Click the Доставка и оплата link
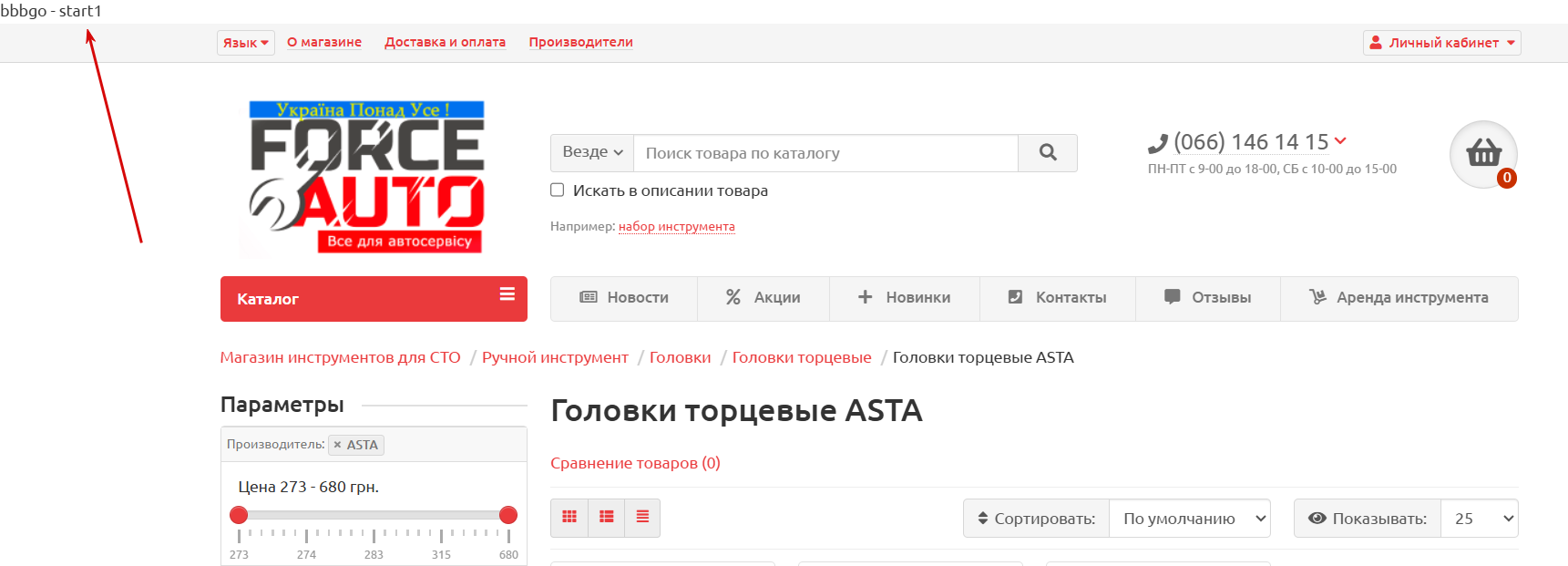This screenshot has width=1568, height=566. [445, 42]
